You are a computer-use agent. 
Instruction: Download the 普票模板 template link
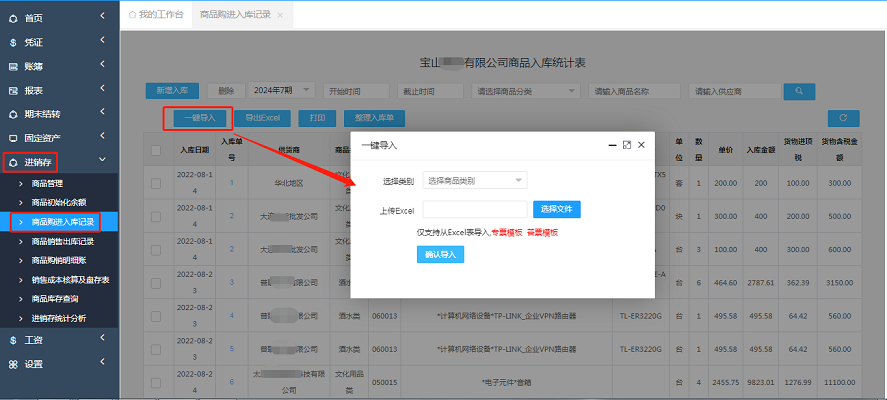pos(542,233)
